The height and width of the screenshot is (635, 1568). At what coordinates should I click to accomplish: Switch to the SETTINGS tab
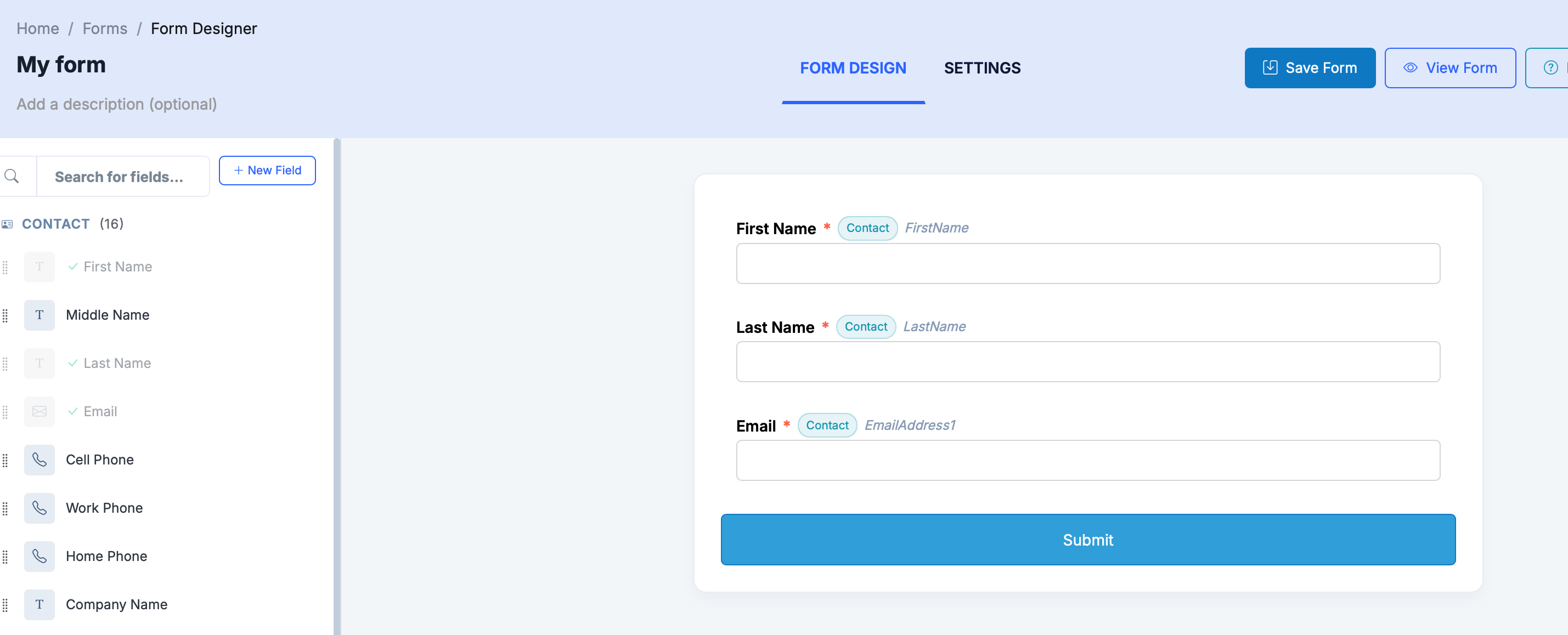pyautogui.click(x=982, y=68)
